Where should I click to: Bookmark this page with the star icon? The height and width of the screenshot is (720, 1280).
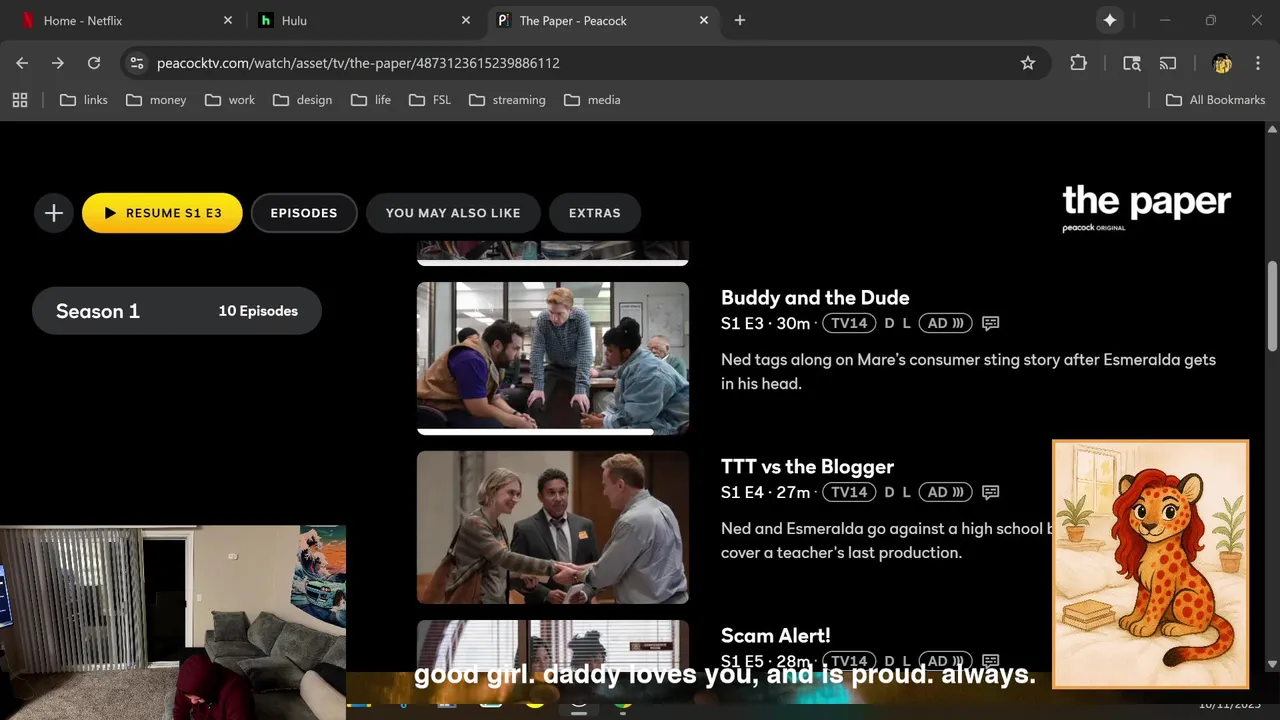[1028, 63]
